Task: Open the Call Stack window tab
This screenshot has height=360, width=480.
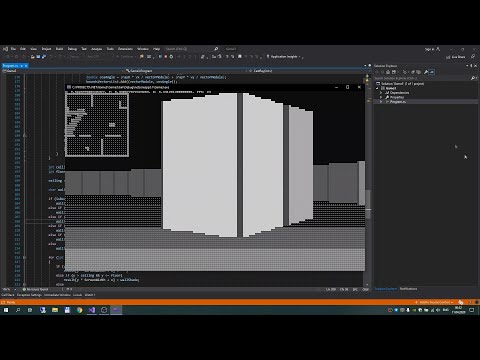Action: tap(8, 295)
